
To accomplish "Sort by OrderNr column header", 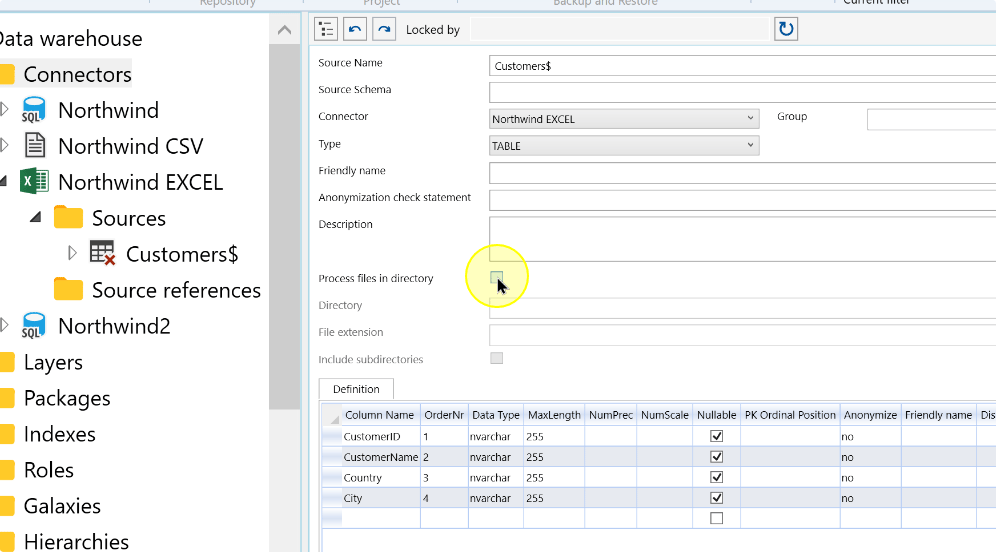I will [444, 415].
